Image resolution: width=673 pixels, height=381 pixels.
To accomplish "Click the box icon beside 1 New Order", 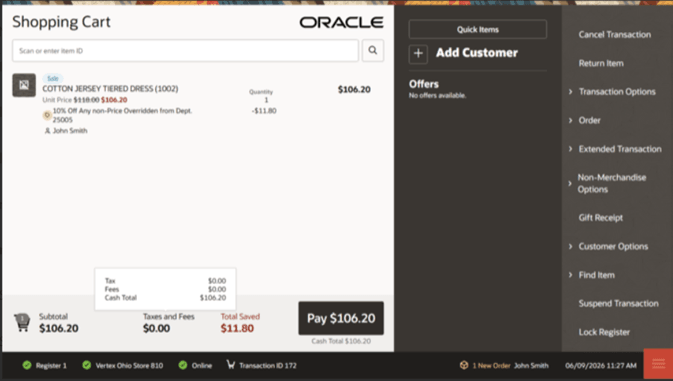I will 464,365.
